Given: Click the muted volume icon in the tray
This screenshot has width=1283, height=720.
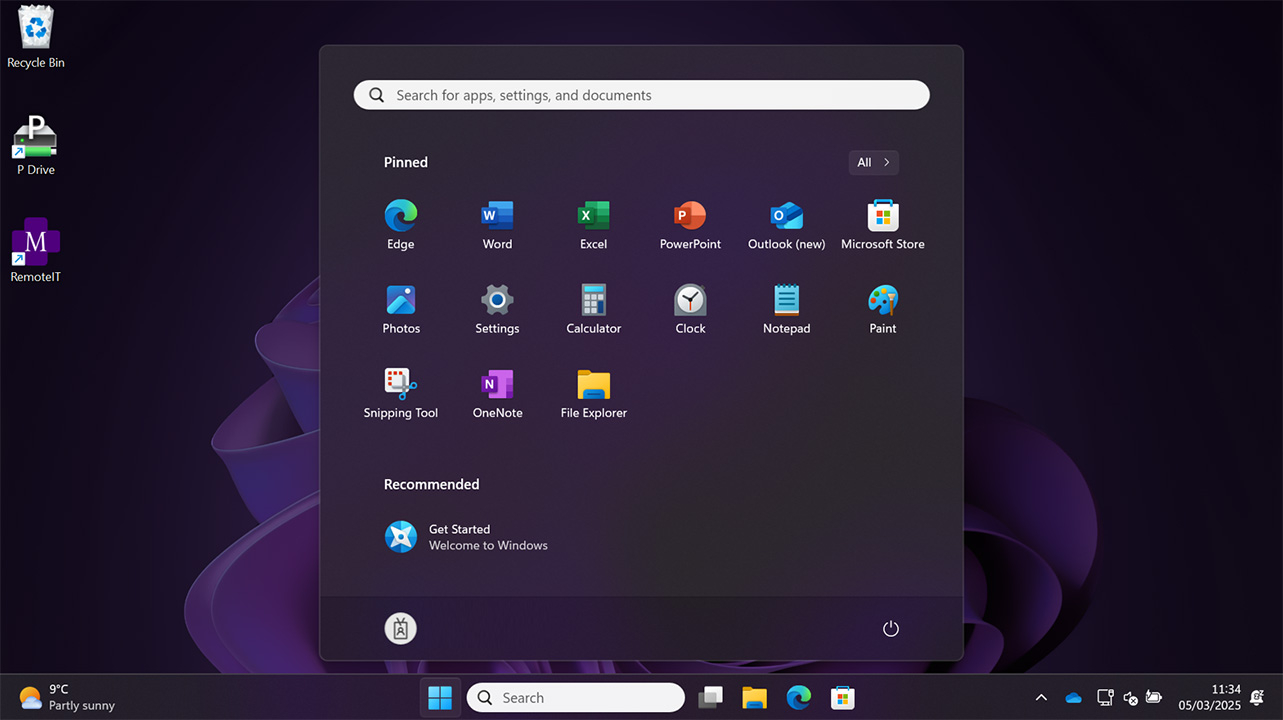Looking at the screenshot, I should (x=1130, y=697).
